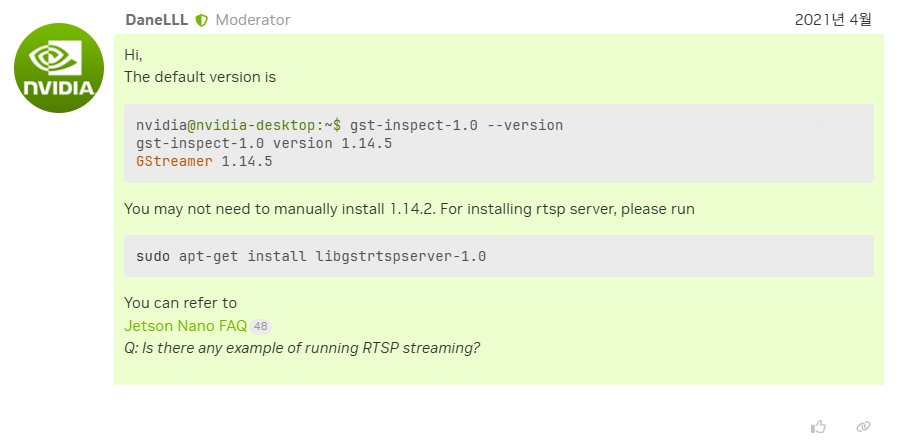This screenshot has height=448, width=910.
Task: Click the RTSP streaming question text
Action: (x=302, y=348)
